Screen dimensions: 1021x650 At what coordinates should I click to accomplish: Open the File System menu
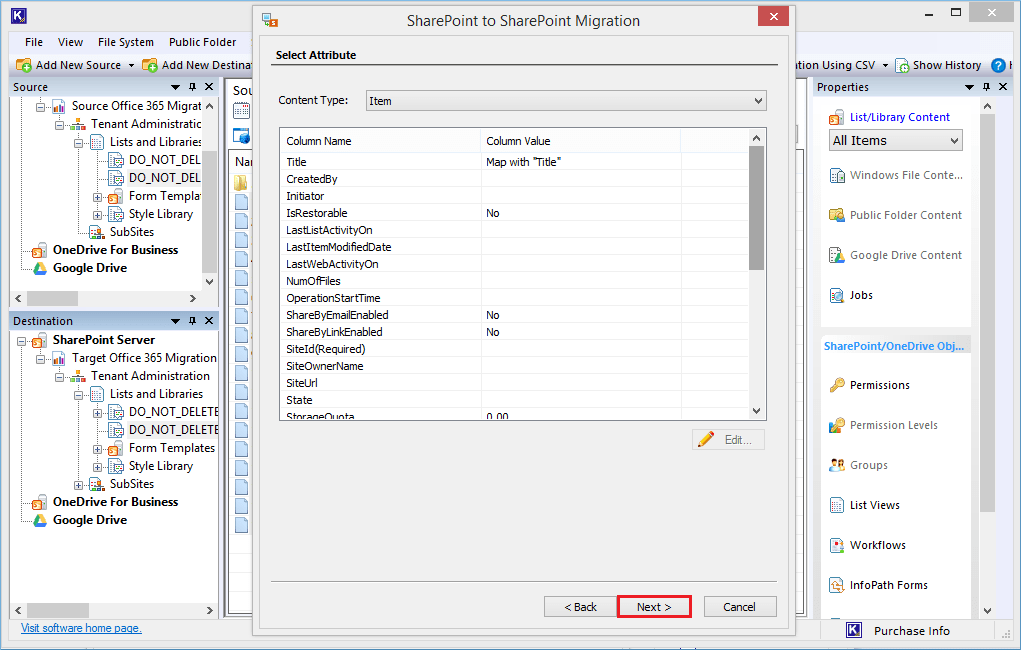coord(126,42)
